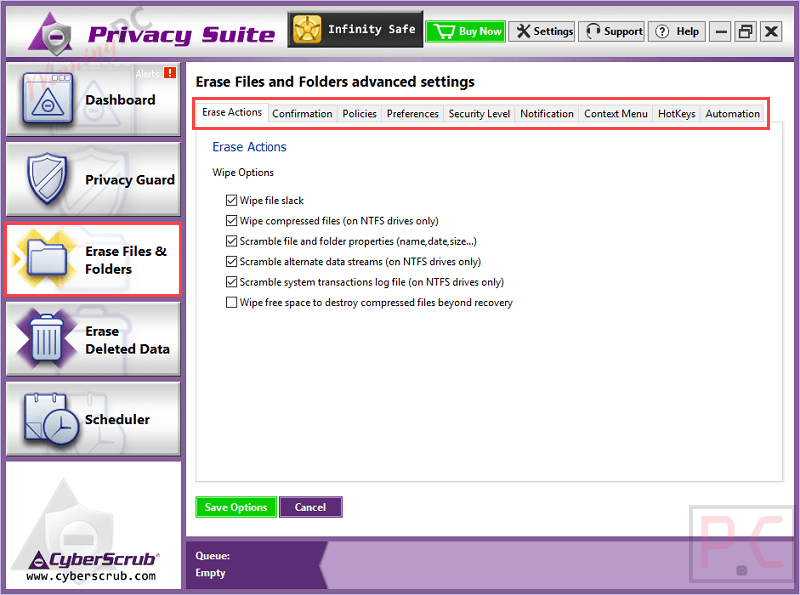Click the Dashboard window icon

[x=48, y=98]
